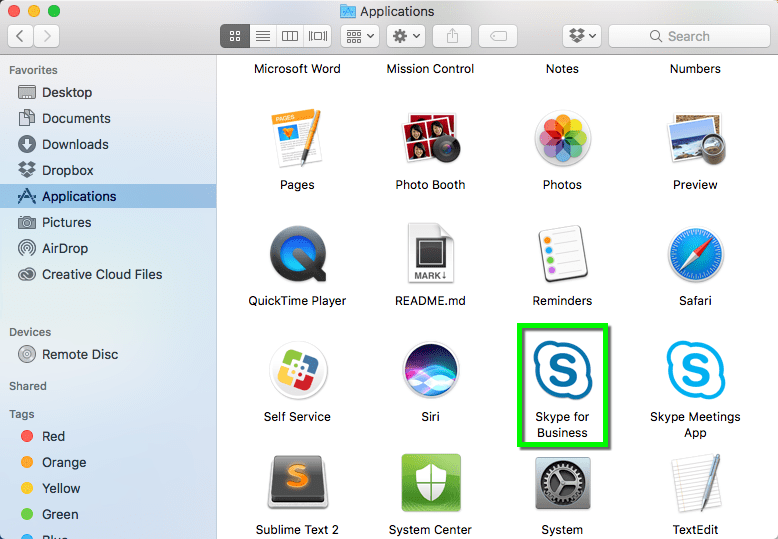Click the Notes label

pos(562,68)
